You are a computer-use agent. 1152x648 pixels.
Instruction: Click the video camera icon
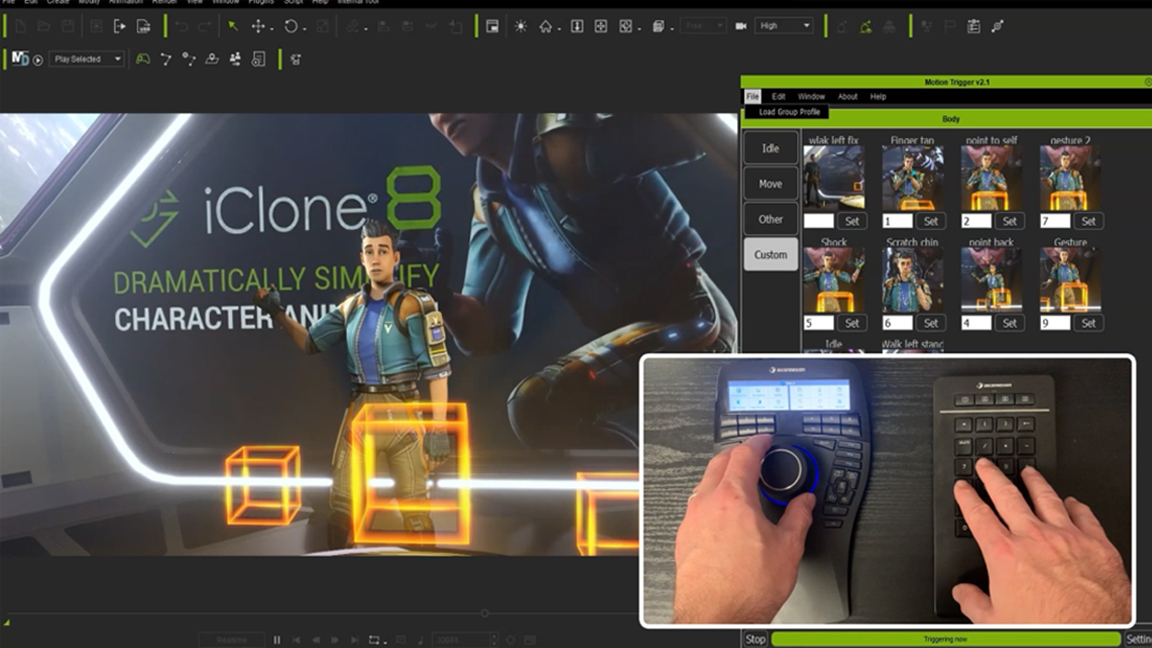point(741,26)
